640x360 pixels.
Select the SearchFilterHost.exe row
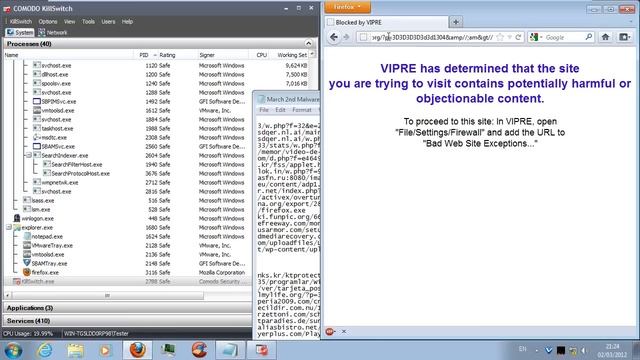[127, 164]
